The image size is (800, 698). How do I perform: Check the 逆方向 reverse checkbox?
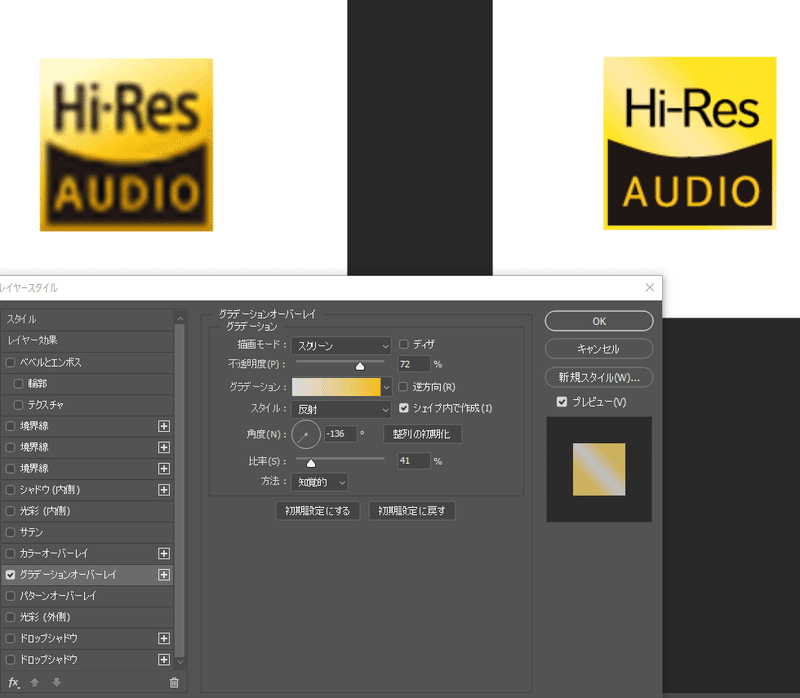405,386
